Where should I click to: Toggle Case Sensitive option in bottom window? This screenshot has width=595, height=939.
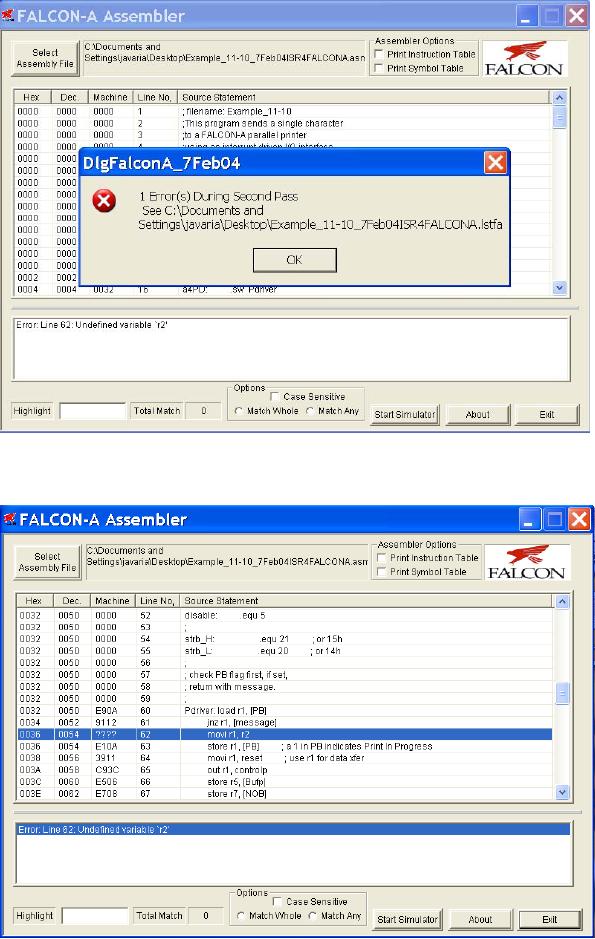(x=277, y=901)
